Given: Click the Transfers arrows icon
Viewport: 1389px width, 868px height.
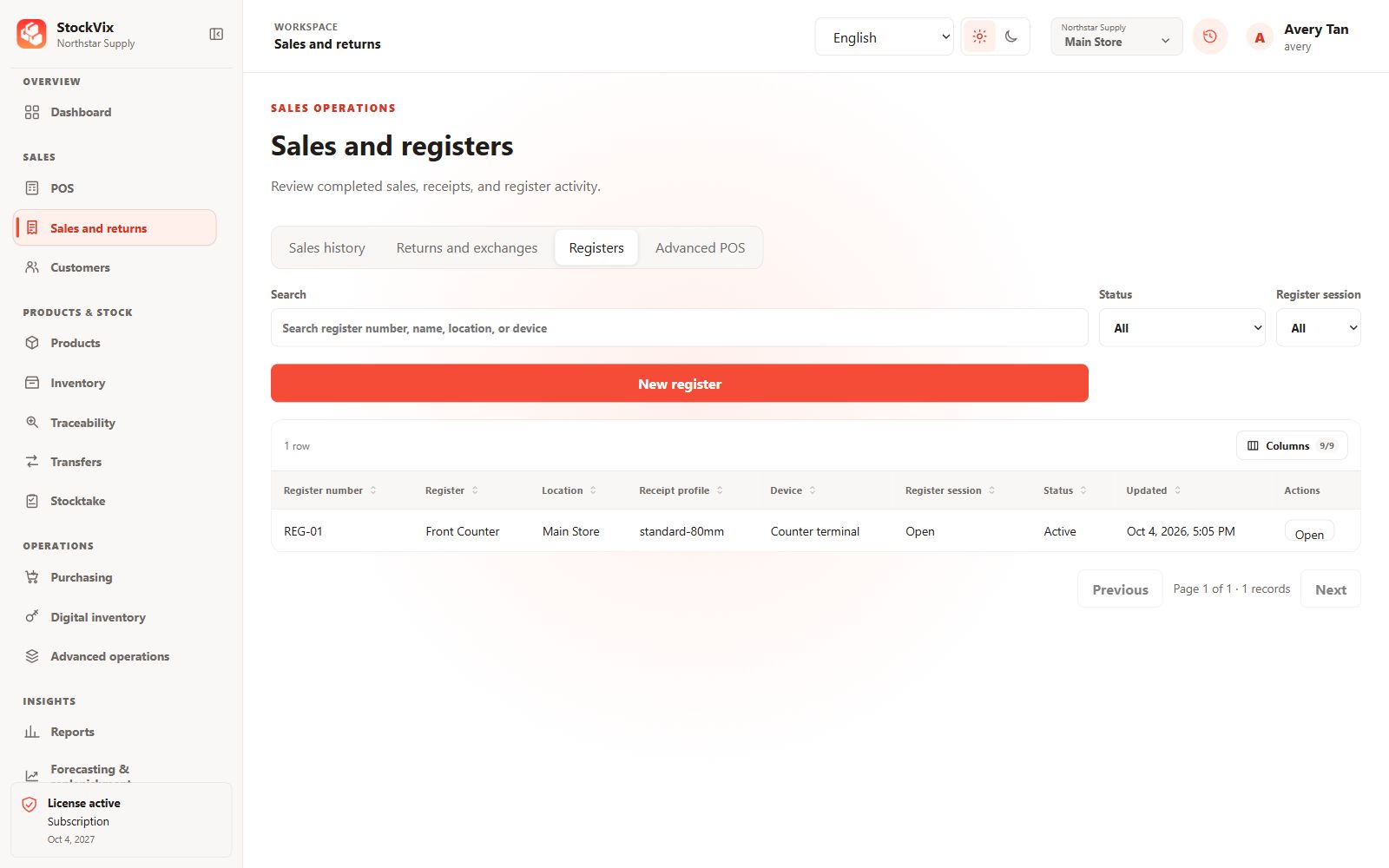Looking at the screenshot, I should pyautogui.click(x=32, y=462).
